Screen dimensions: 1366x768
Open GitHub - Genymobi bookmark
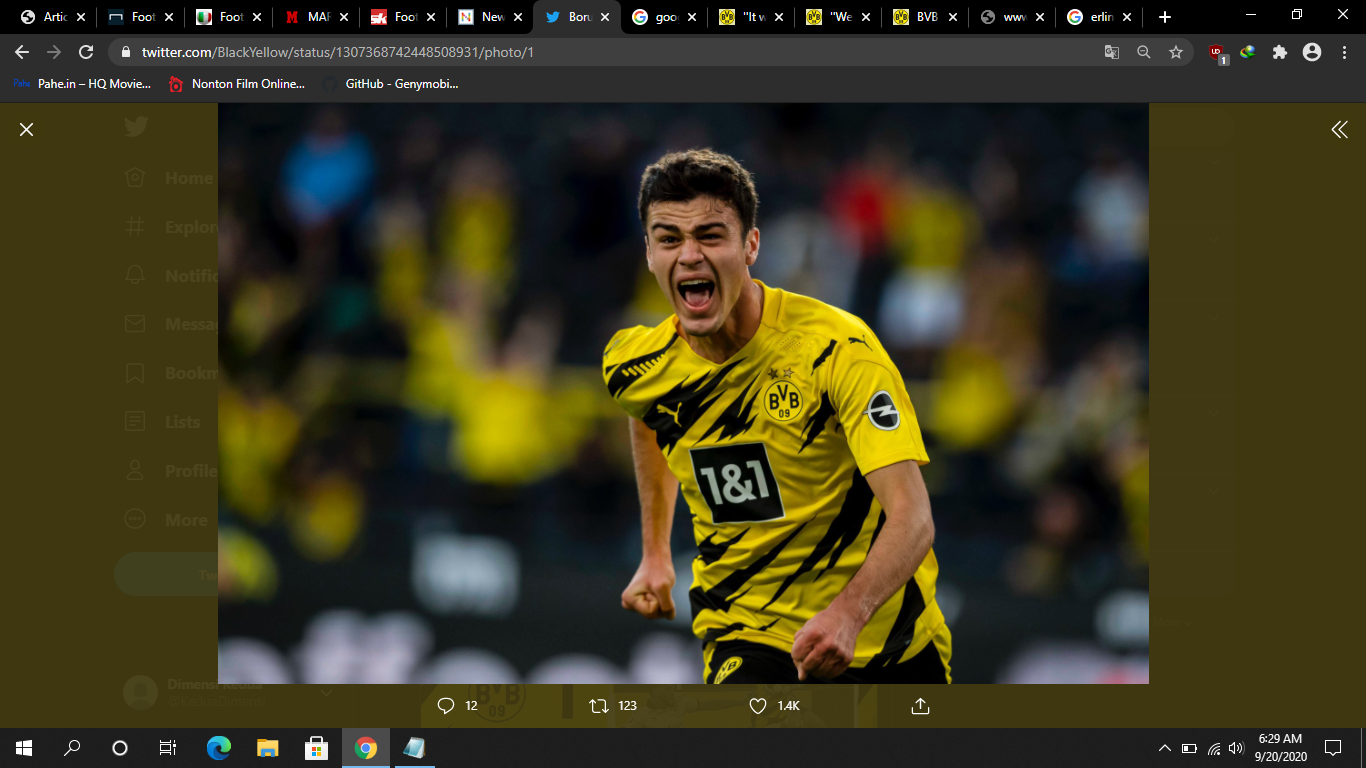click(391, 84)
